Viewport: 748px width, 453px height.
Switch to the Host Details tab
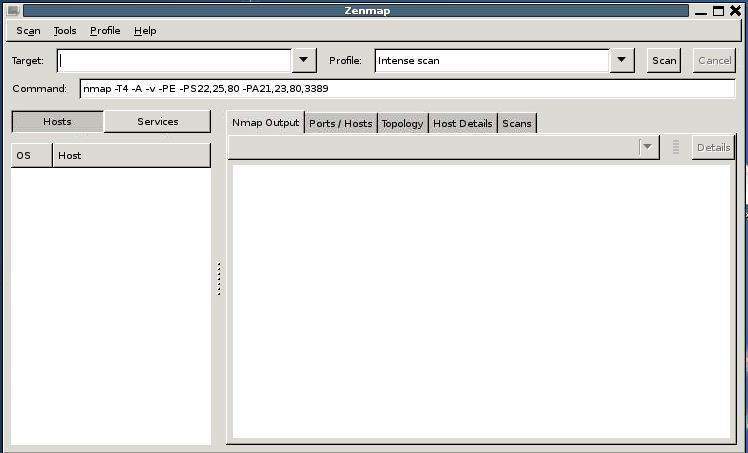(462, 123)
